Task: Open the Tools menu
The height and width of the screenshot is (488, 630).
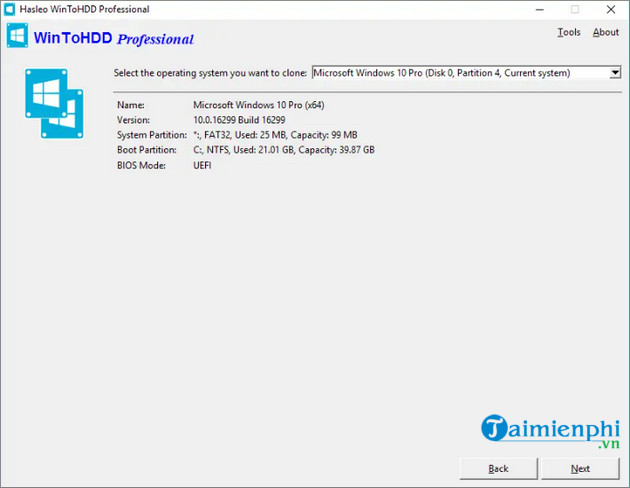Action: [569, 32]
